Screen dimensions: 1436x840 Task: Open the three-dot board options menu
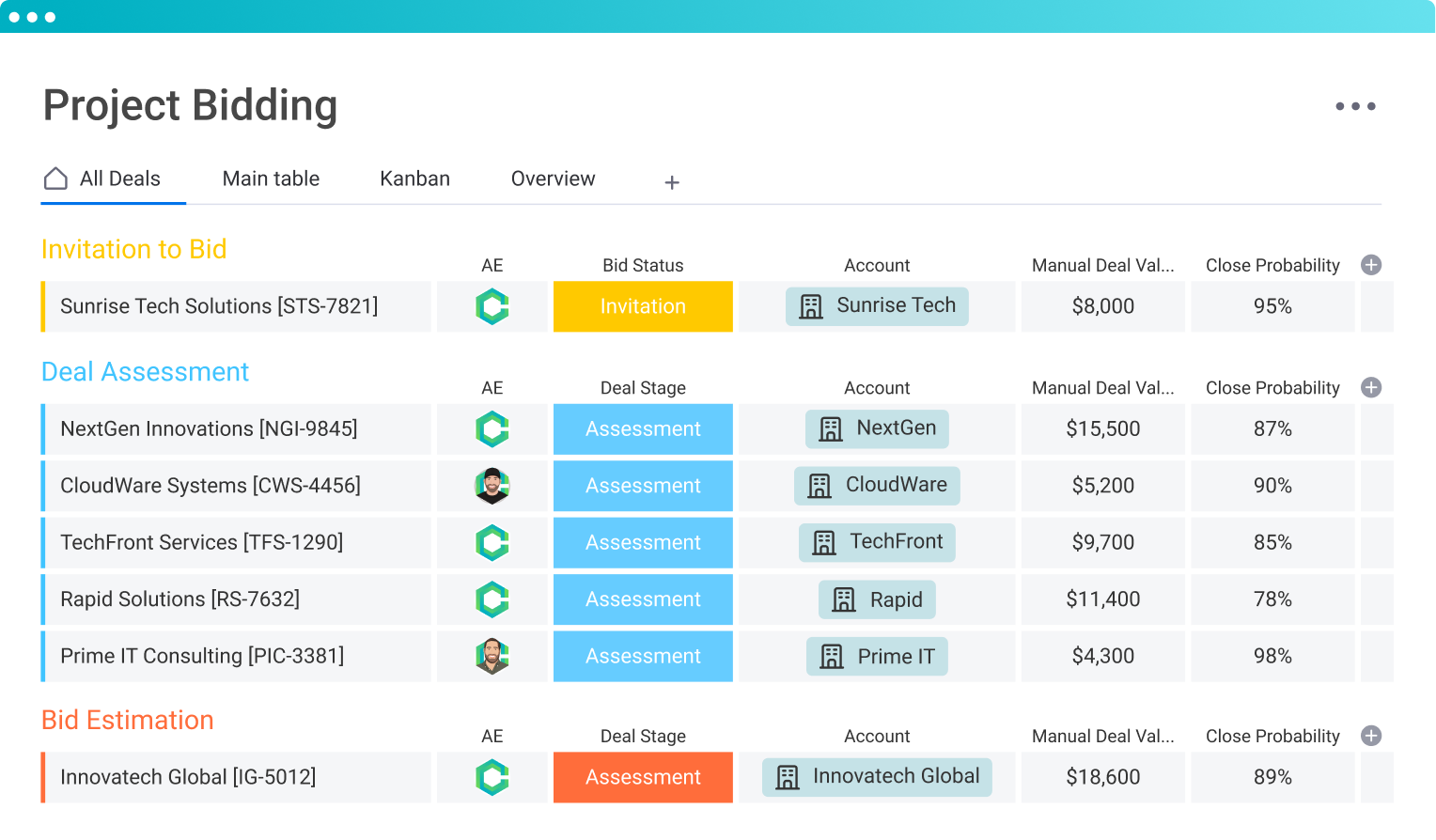(1355, 106)
